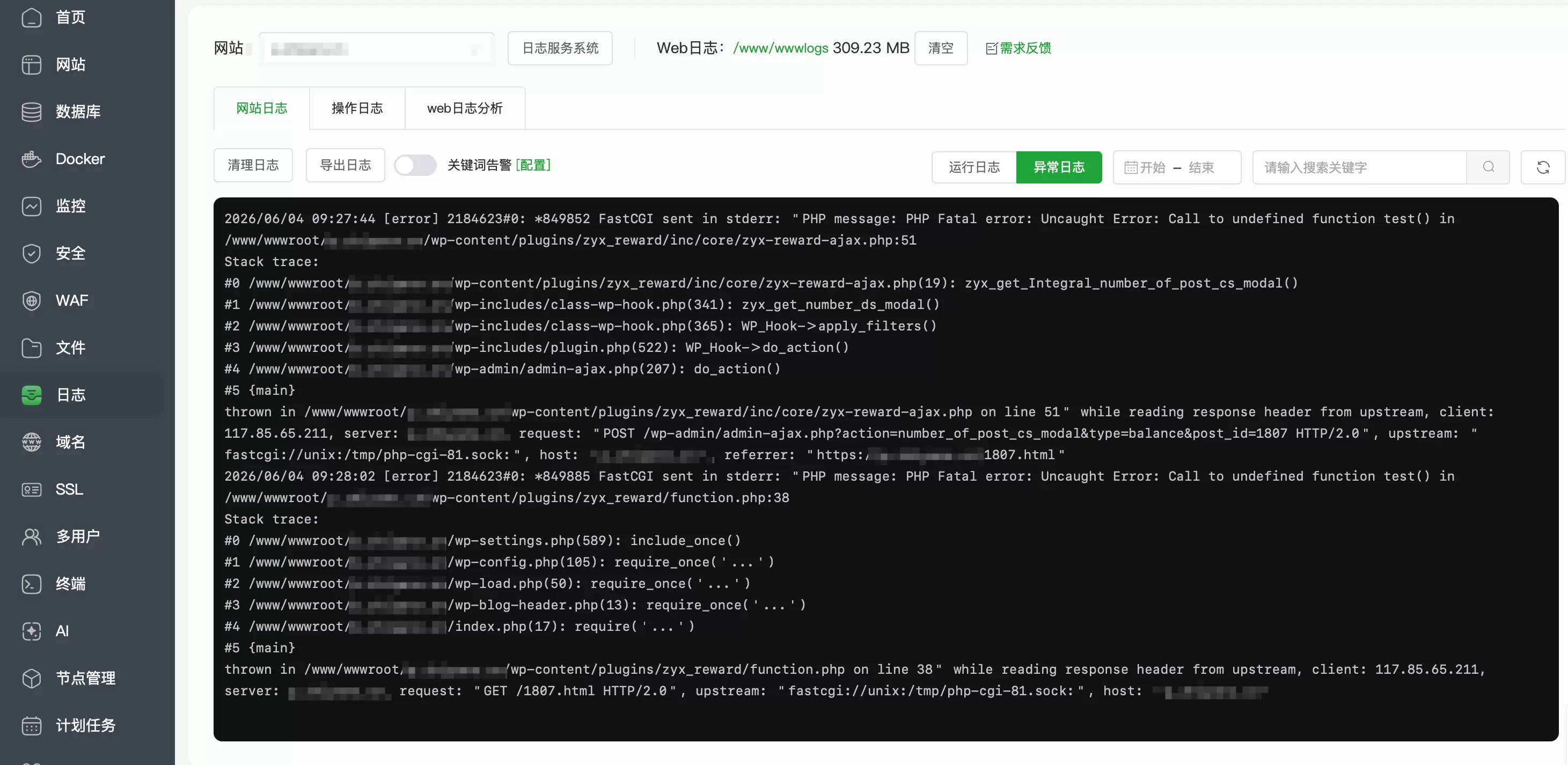Open the 数据库 database icon
Image resolution: width=1568 pixels, height=765 pixels.
pos(31,112)
